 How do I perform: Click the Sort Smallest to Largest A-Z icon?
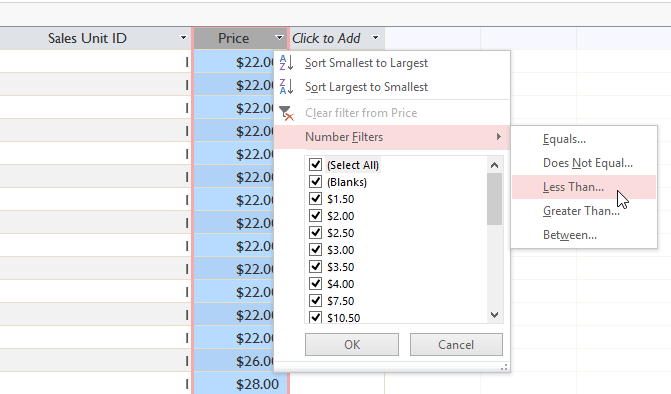(x=286, y=63)
